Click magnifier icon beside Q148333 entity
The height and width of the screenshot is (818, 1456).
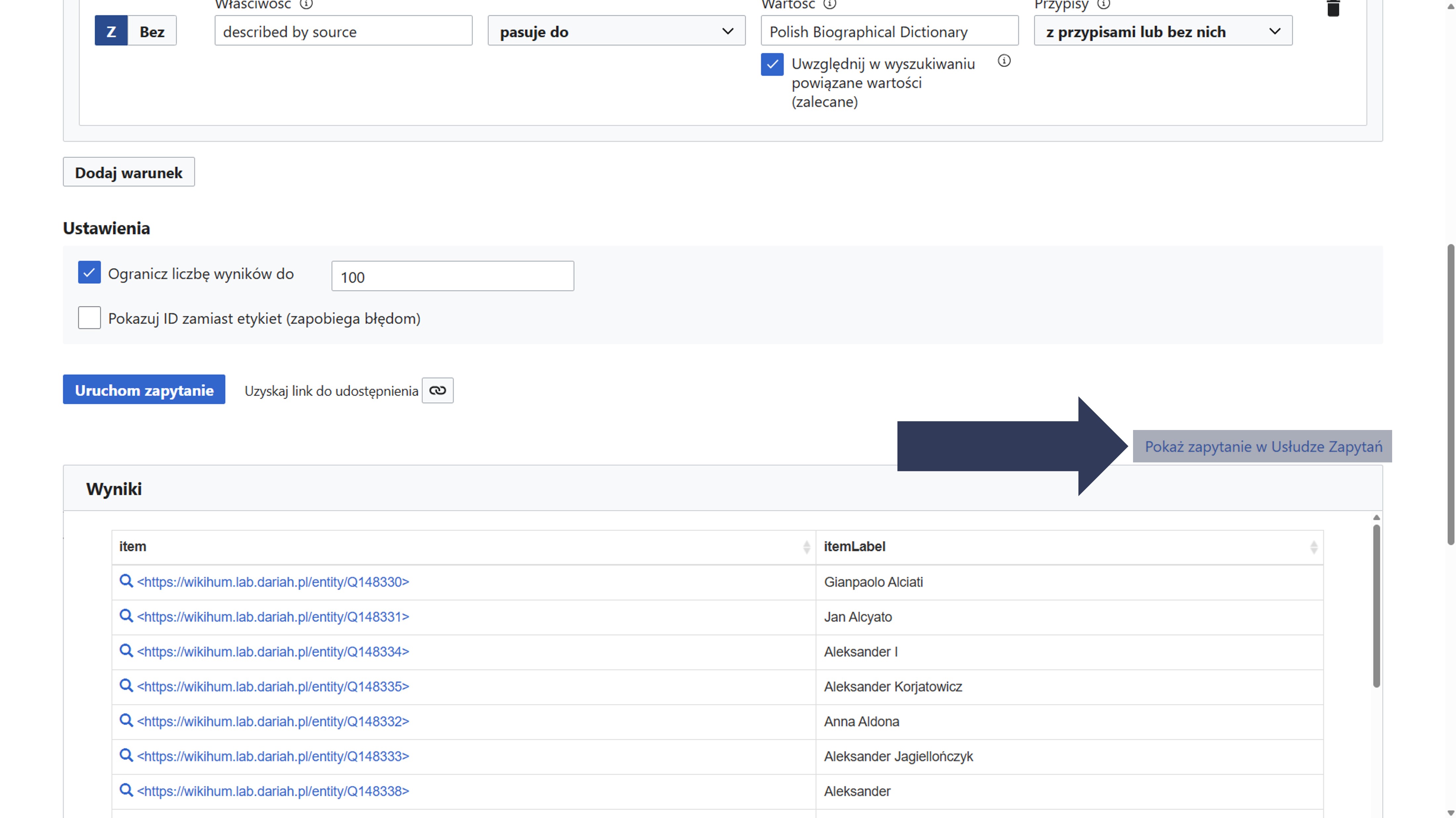tap(126, 755)
